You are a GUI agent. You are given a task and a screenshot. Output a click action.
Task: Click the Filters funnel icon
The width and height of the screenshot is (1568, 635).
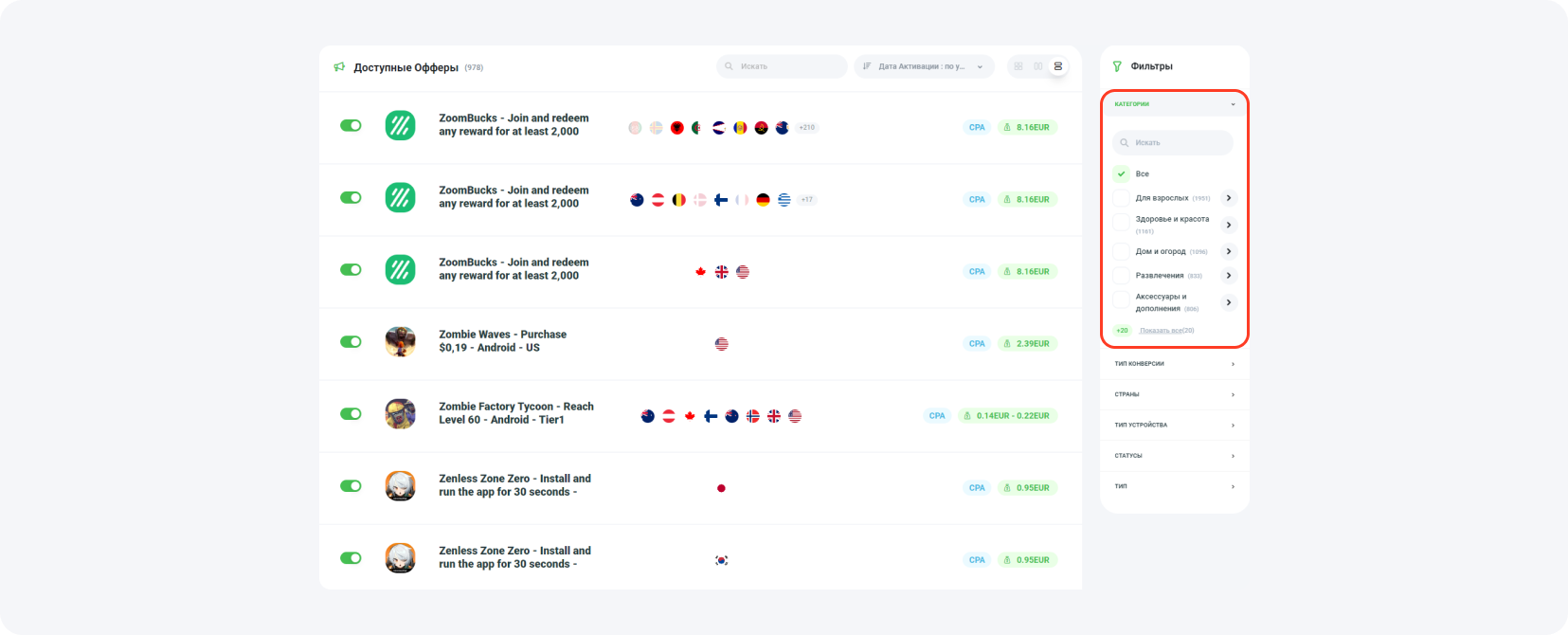point(1117,66)
